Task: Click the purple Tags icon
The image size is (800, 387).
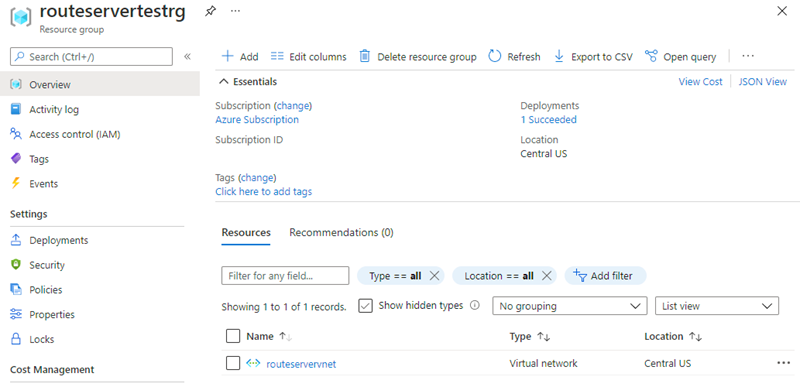Action: [16, 159]
